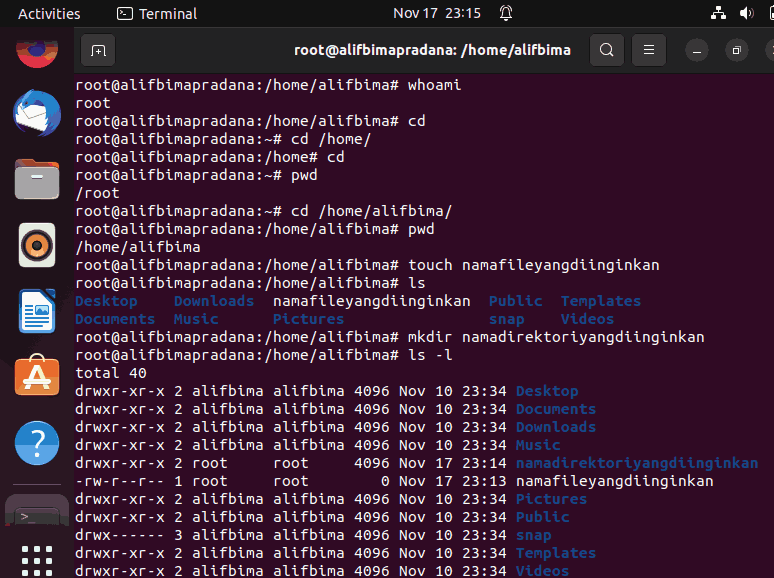The width and height of the screenshot is (774, 578).
Task: Open the volume control indicator
Action: pyautogui.click(x=746, y=13)
